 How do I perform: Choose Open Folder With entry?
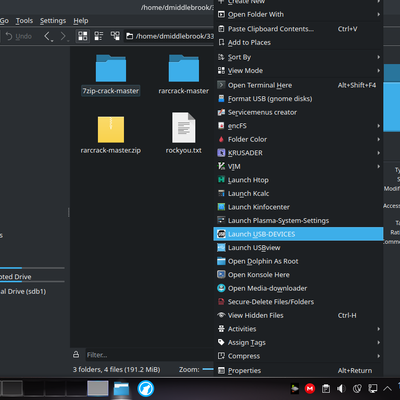click(x=298, y=14)
